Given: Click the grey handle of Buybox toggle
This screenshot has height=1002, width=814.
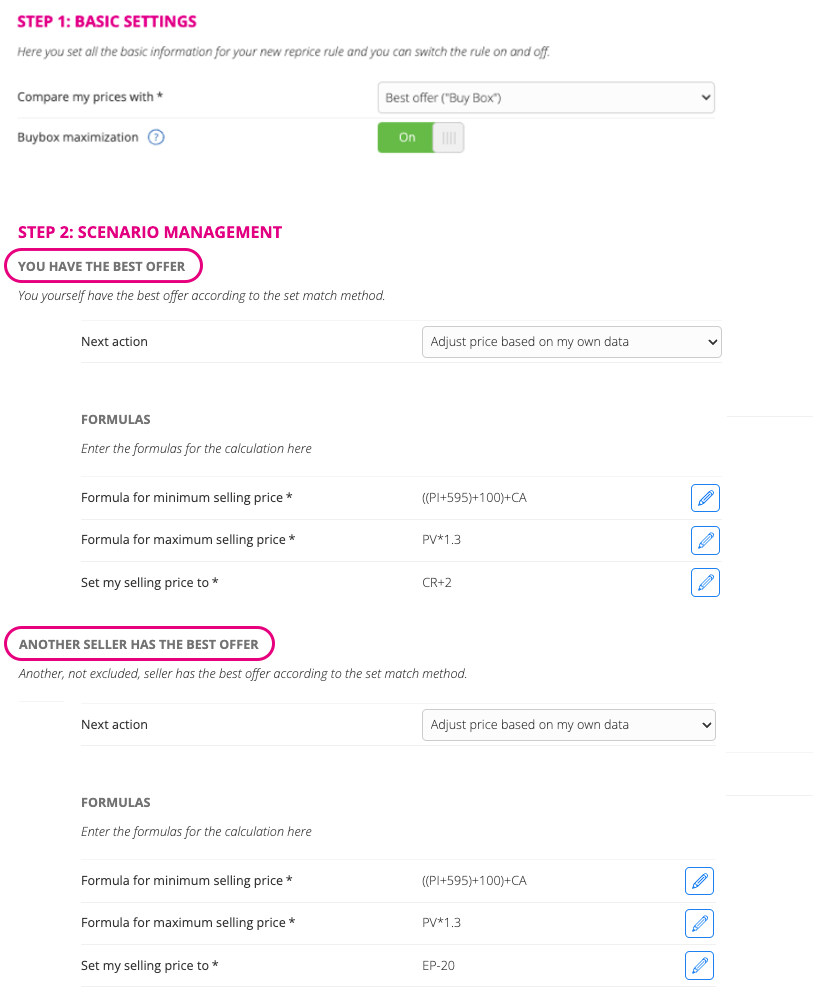Looking at the screenshot, I should coord(449,137).
